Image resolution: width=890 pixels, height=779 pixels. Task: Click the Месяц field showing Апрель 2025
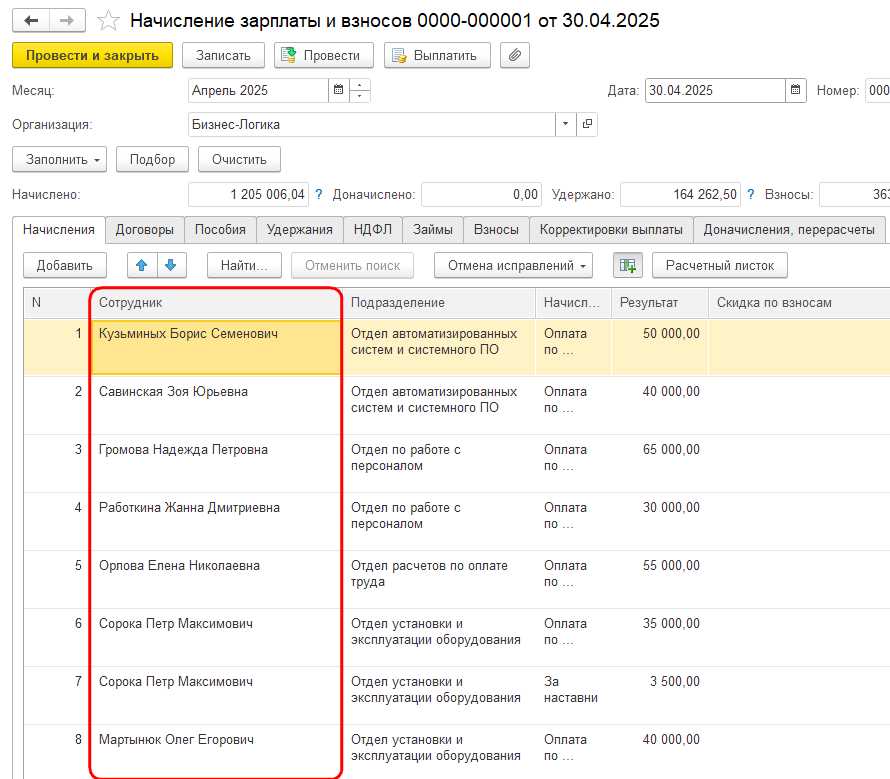[258, 90]
